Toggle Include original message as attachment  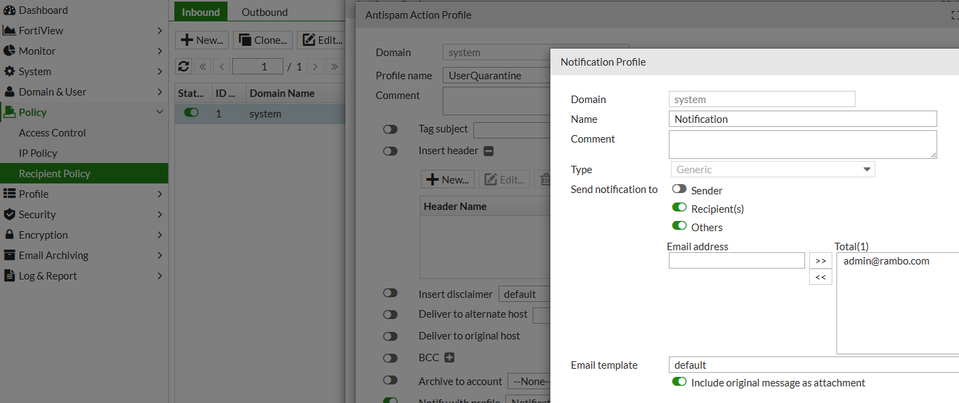tap(680, 382)
